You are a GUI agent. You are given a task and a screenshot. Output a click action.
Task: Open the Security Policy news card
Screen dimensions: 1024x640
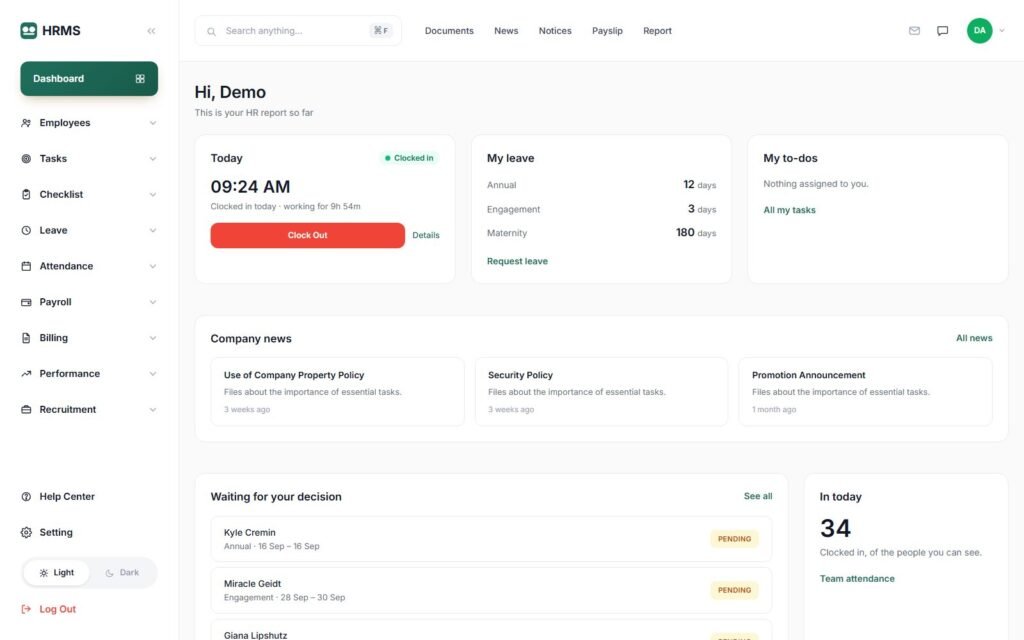[x=601, y=392]
